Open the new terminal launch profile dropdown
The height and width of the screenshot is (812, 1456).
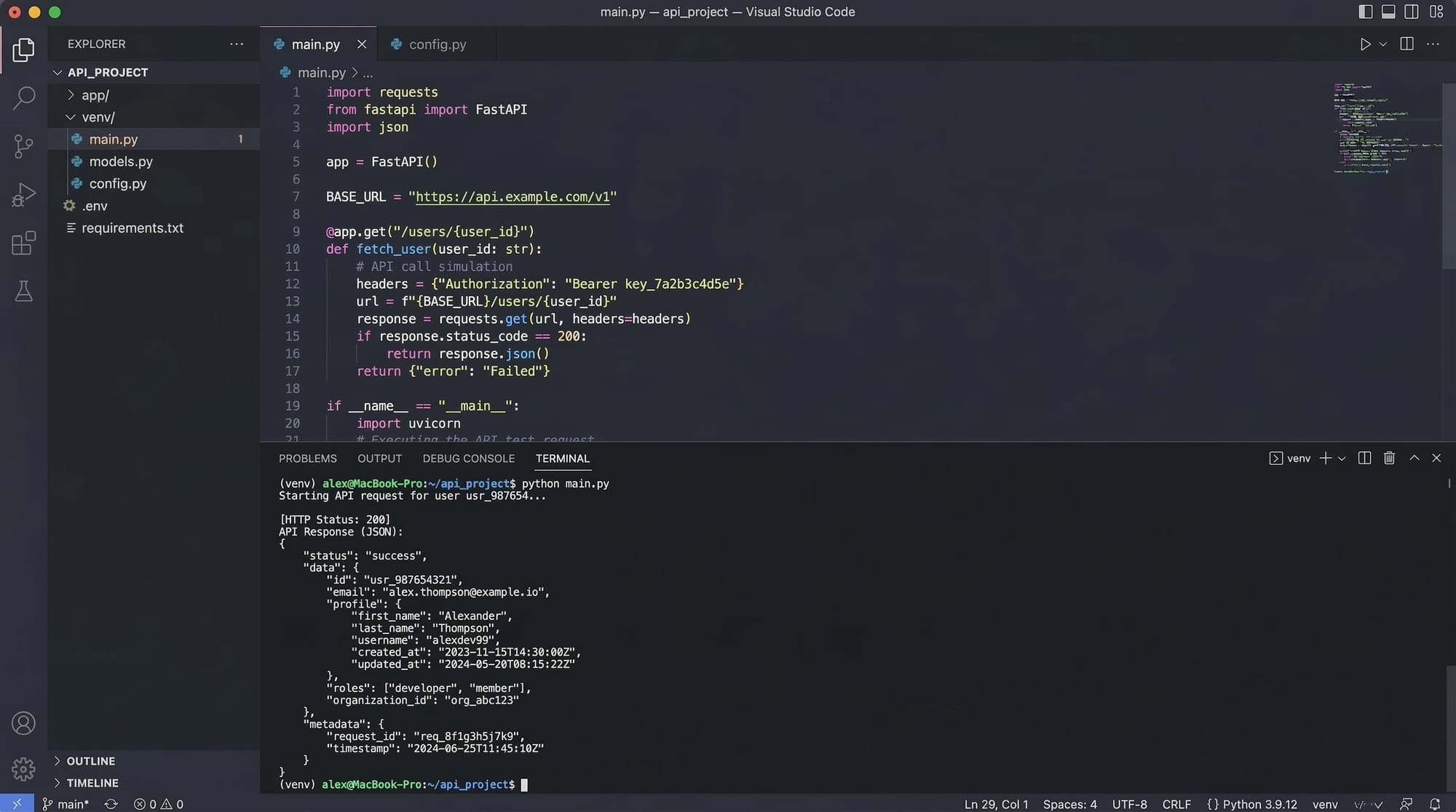tap(1342, 458)
